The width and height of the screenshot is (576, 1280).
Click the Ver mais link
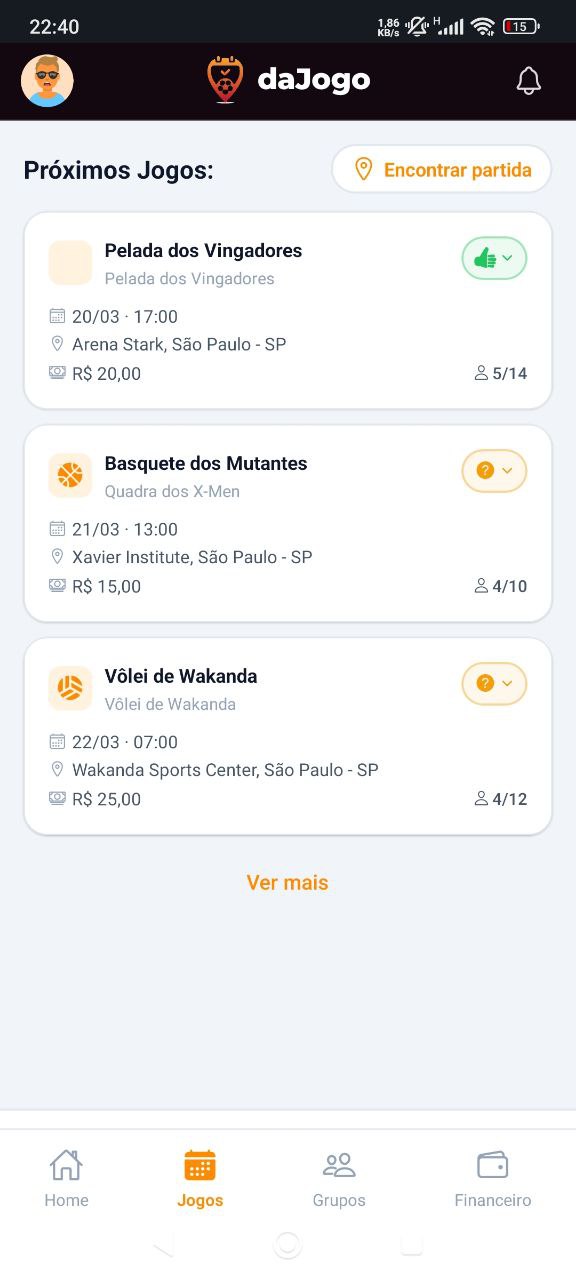[287, 882]
